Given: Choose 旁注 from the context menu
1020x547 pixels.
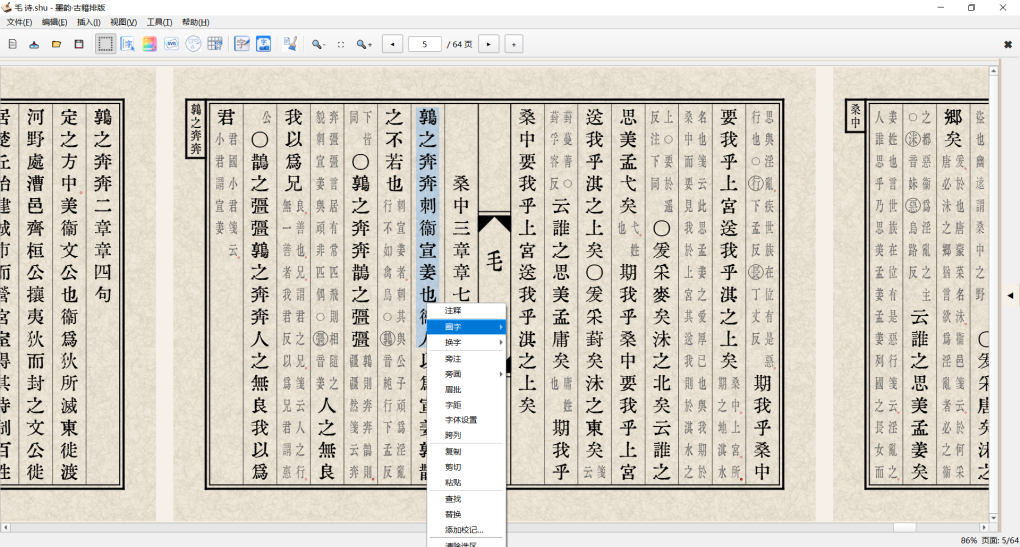Looking at the screenshot, I should tap(466, 358).
